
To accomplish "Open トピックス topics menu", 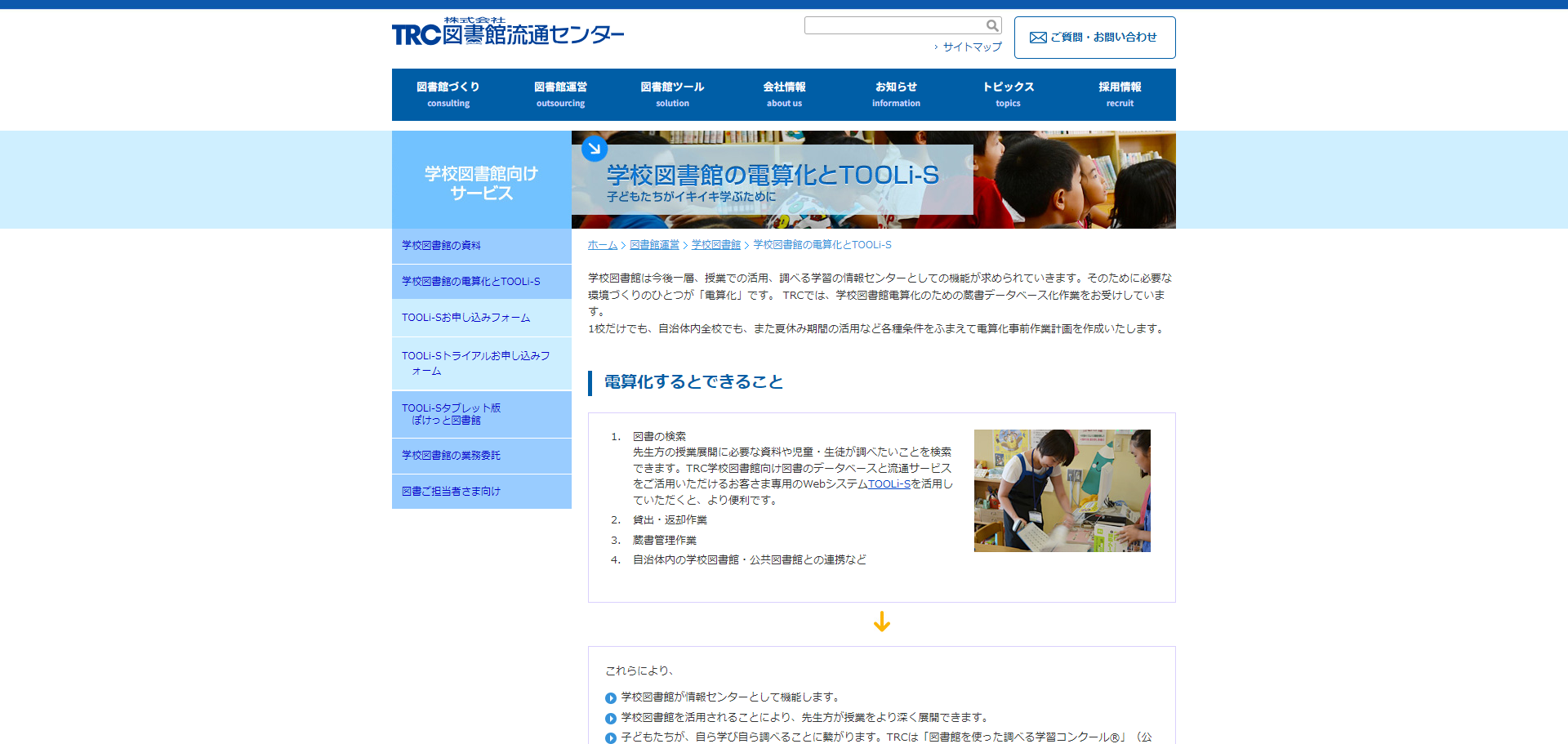I will coord(1008,95).
